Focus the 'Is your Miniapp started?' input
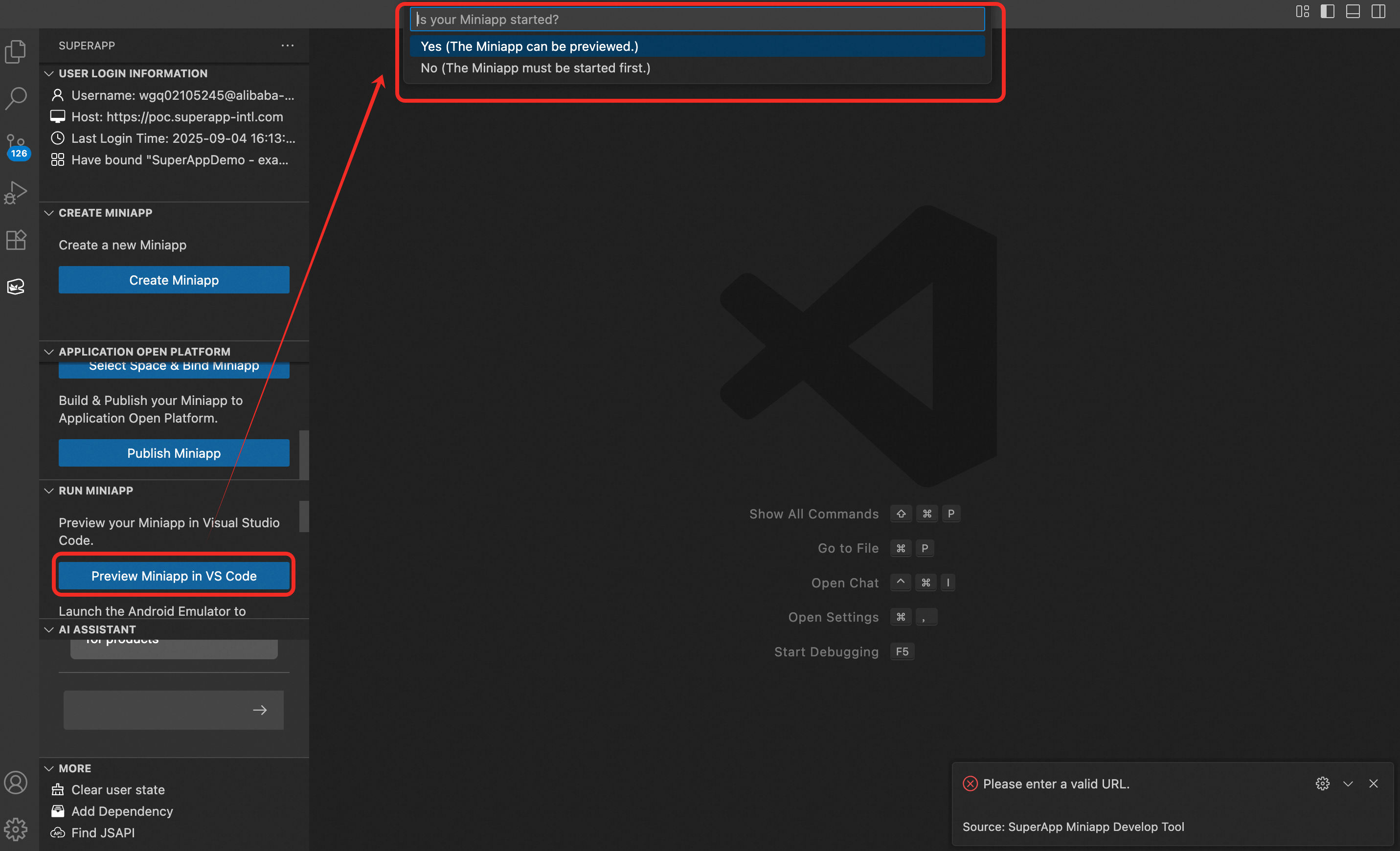 (x=697, y=19)
